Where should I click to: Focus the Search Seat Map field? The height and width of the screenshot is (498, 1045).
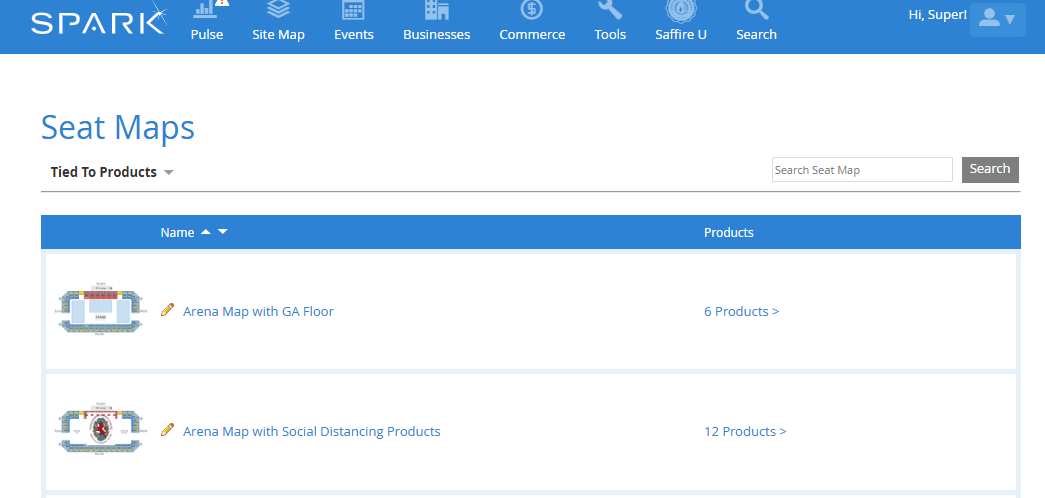click(862, 169)
